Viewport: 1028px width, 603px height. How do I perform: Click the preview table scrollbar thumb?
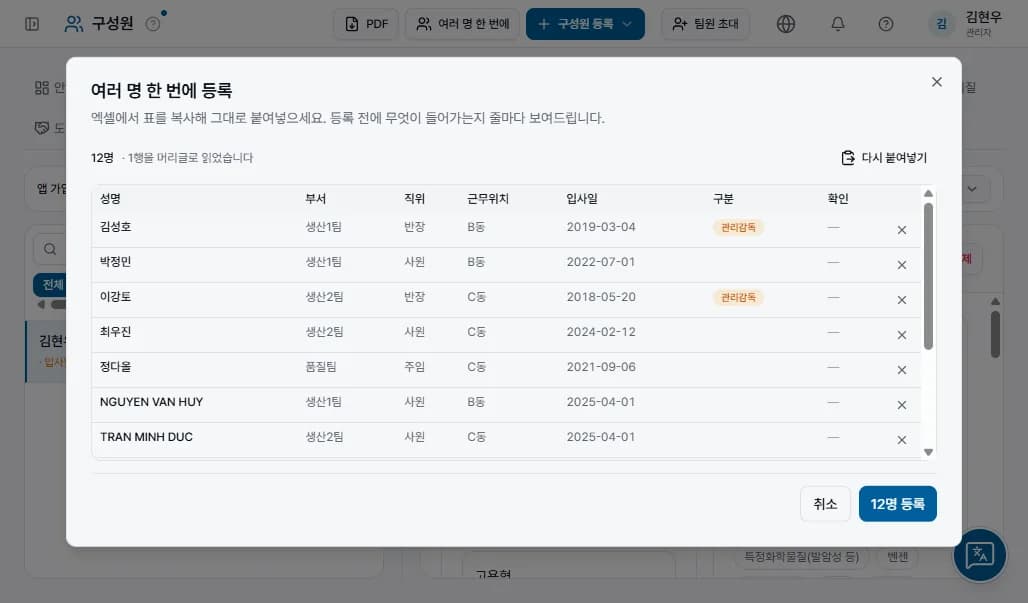click(x=928, y=276)
